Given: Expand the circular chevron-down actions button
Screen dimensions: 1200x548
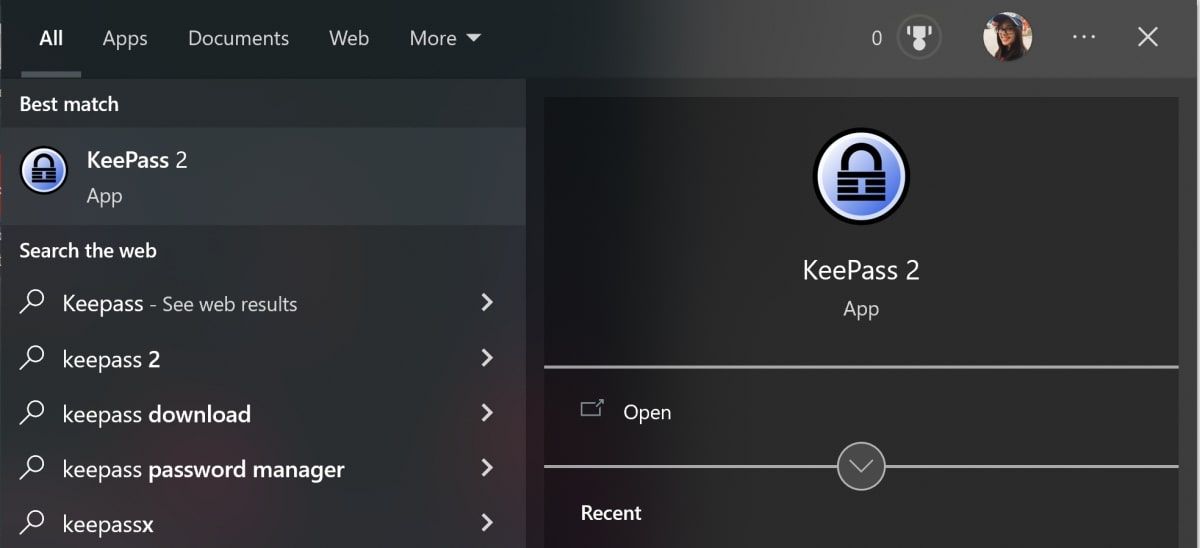Looking at the screenshot, I should click(861, 466).
